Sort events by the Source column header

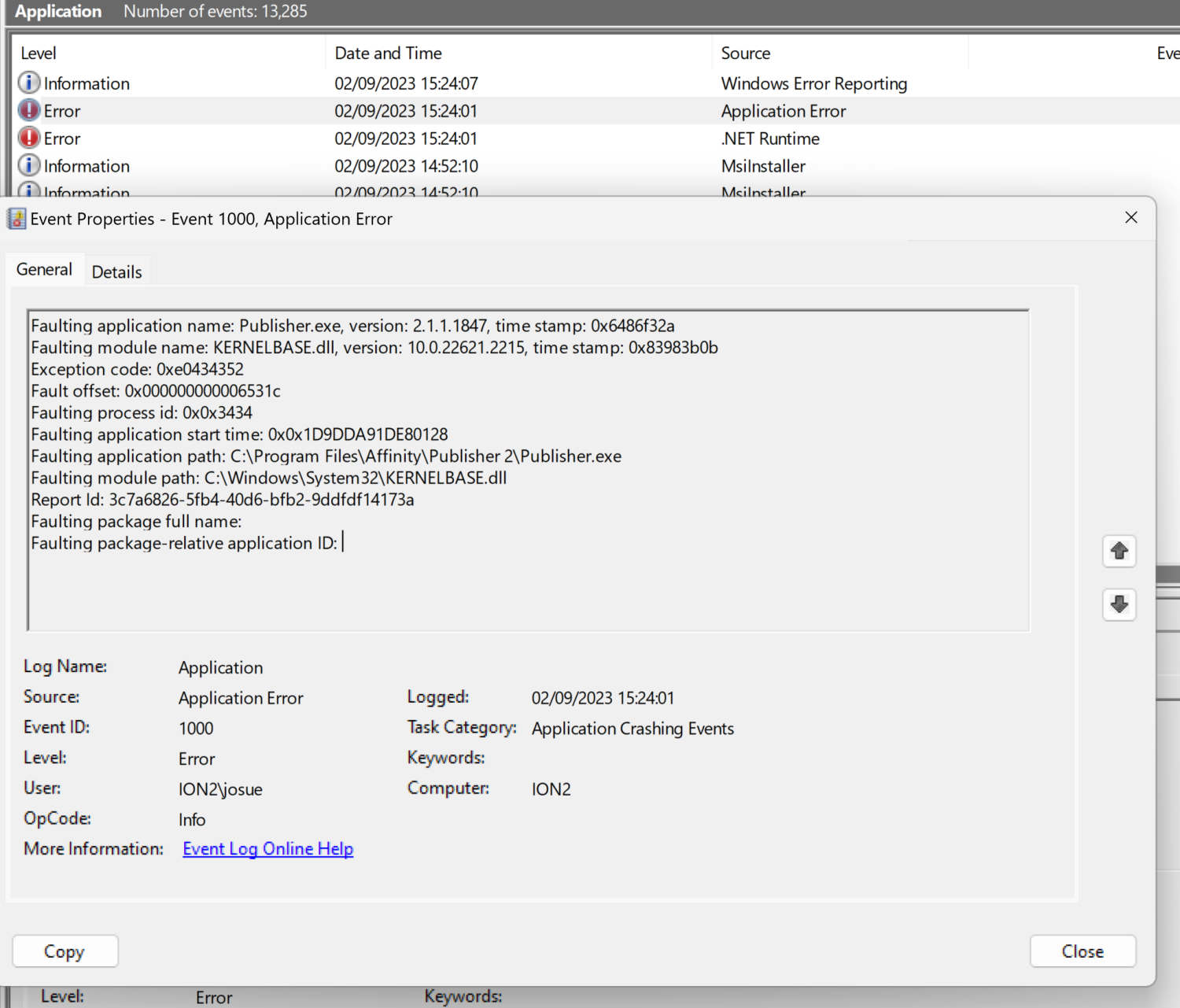coord(744,53)
